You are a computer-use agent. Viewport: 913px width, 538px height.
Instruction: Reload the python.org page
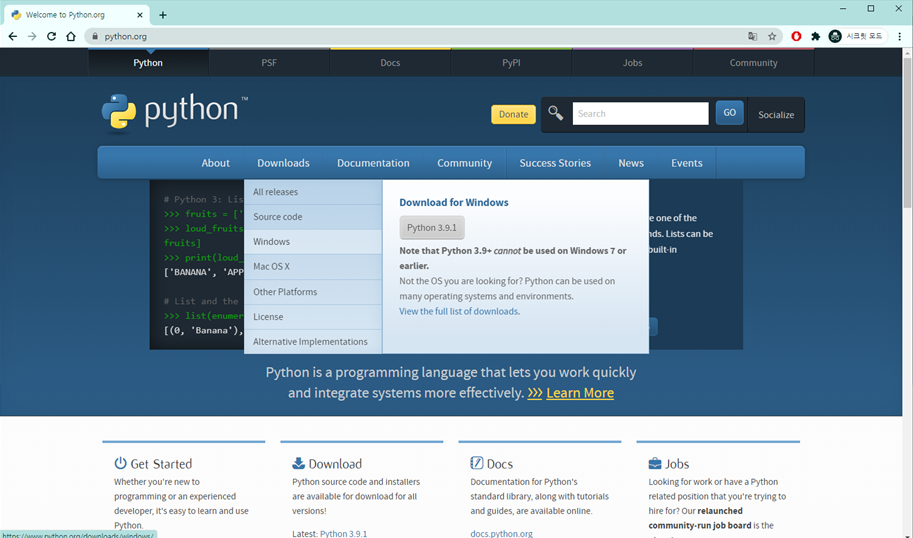coord(51,36)
